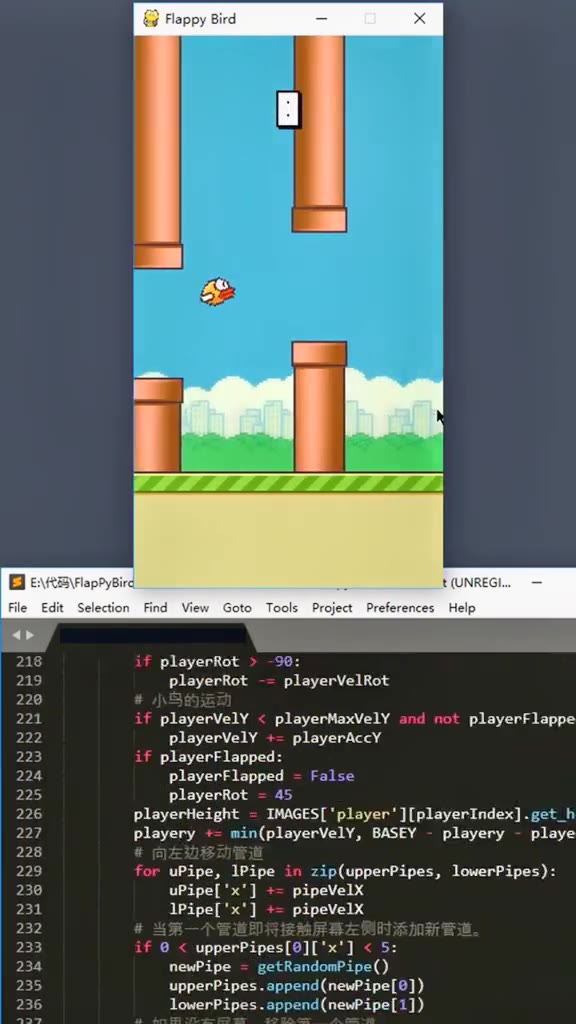Click the left tab navigation arrow
The height and width of the screenshot is (1024, 576).
click(16, 635)
